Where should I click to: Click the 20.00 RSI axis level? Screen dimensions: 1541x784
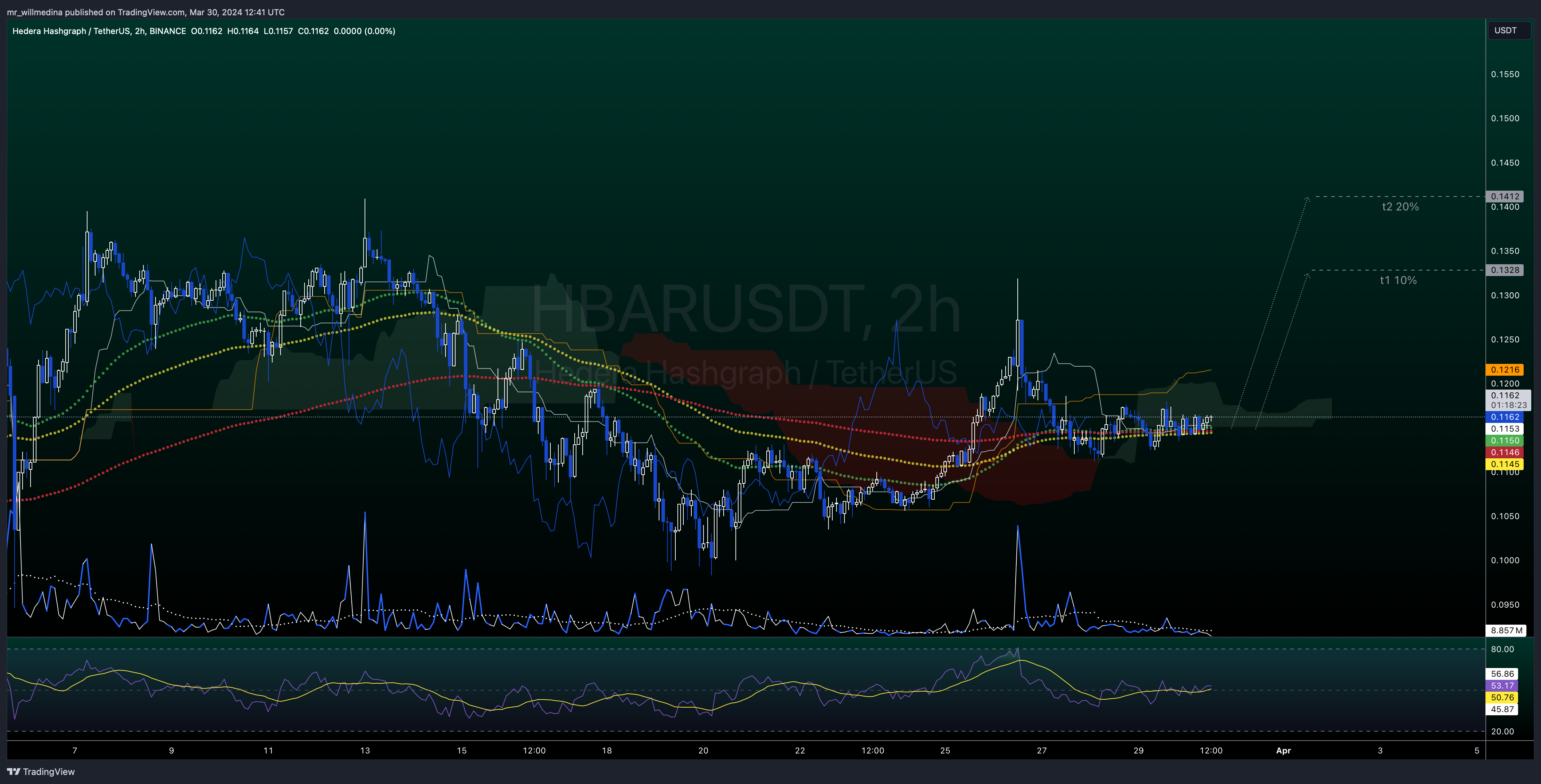1503,731
